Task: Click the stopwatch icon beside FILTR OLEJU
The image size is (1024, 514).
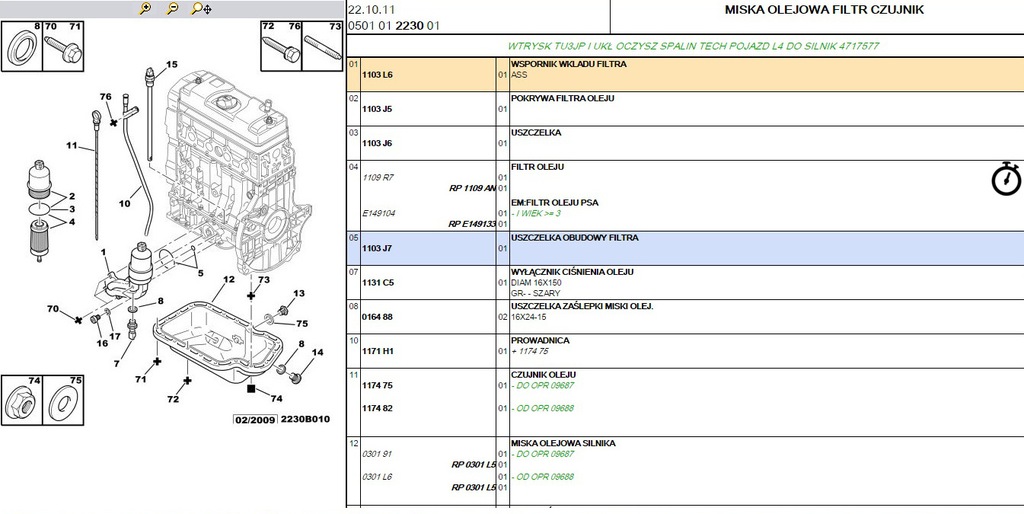Action: pyautogui.click(x=1005, y=177)
